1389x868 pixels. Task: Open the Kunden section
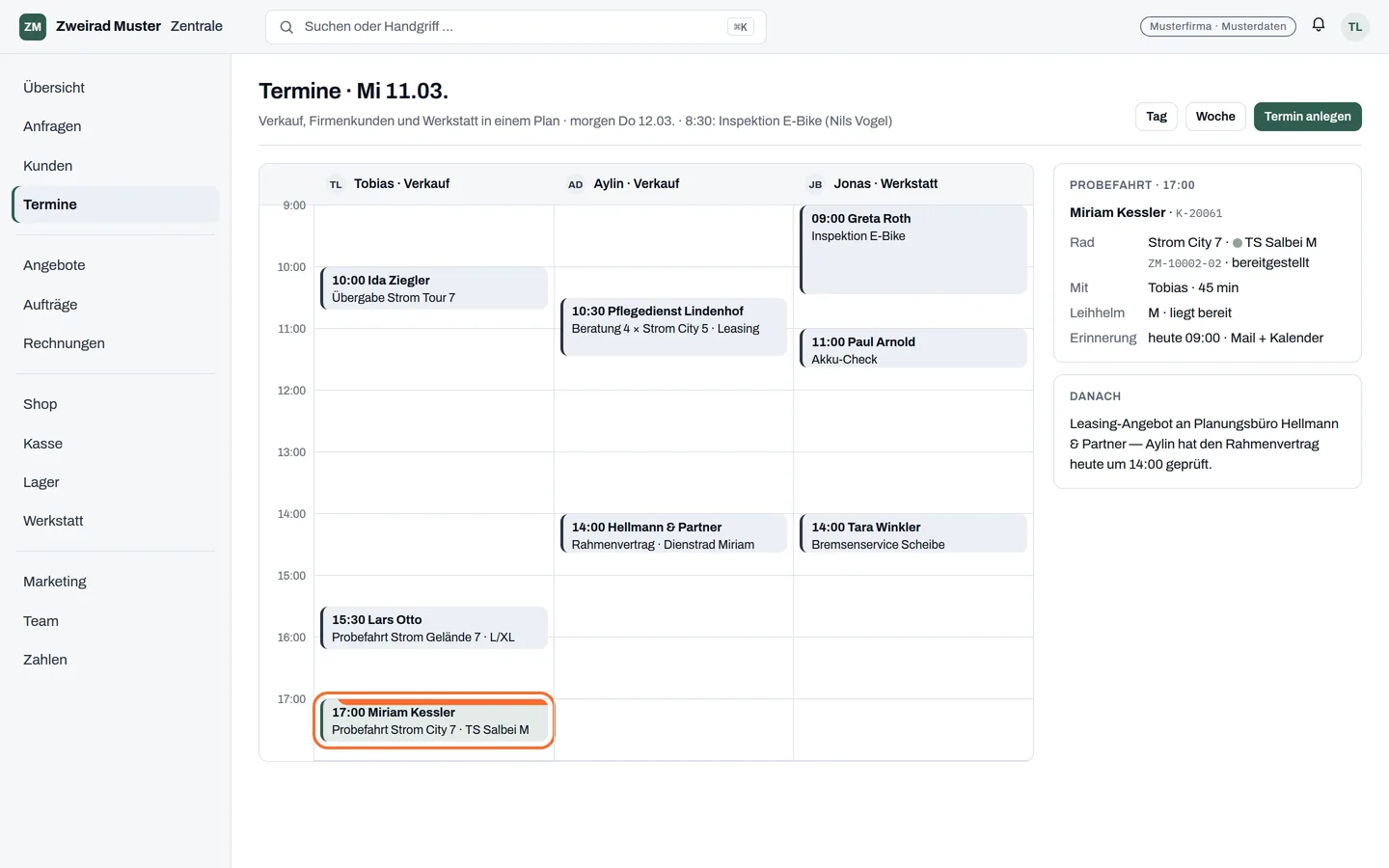116,166
